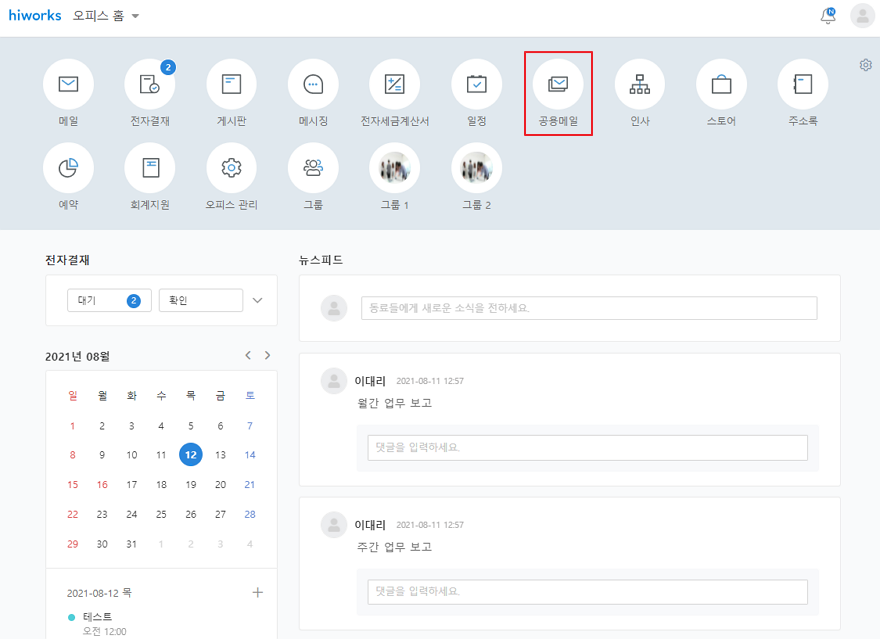Screen dimensions: 880x639
Task: Open the 메일 (Mail) icon
Action: coord(68,85)
